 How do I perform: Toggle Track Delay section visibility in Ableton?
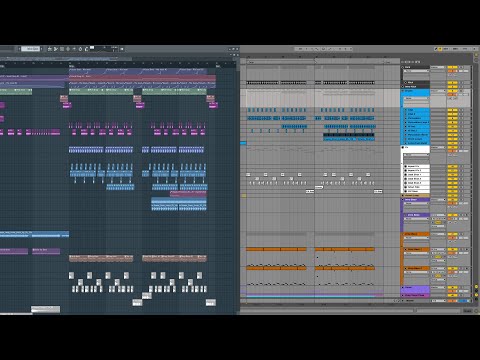[x=476, y=299]
